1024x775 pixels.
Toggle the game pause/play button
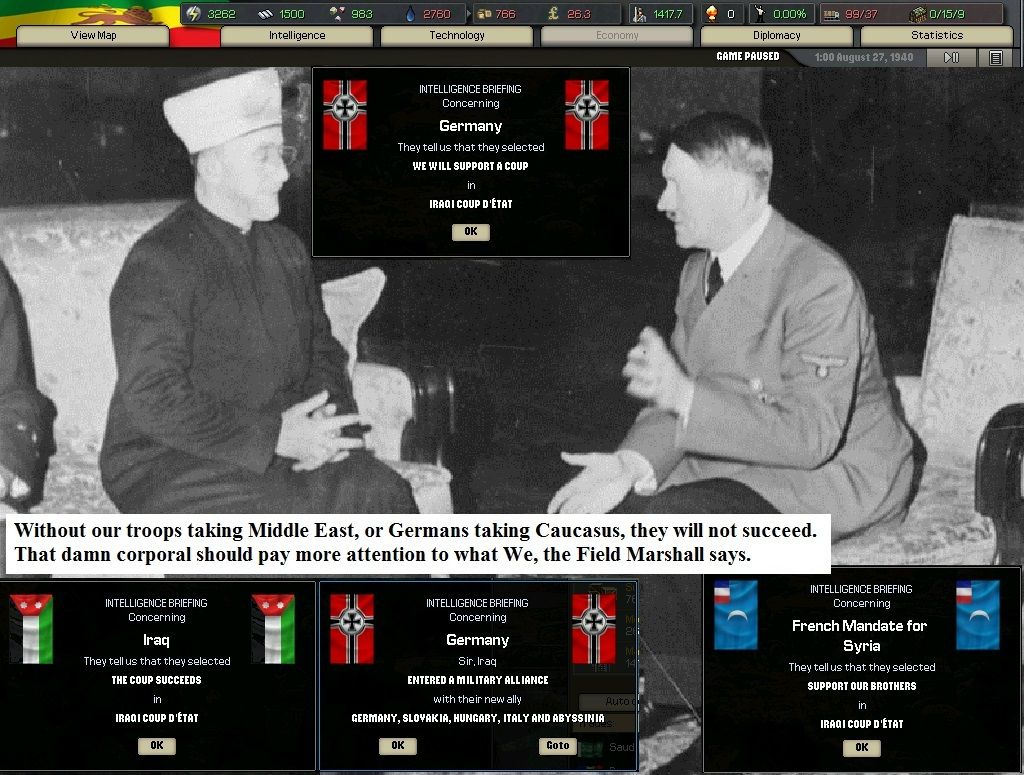pos(951,58)
